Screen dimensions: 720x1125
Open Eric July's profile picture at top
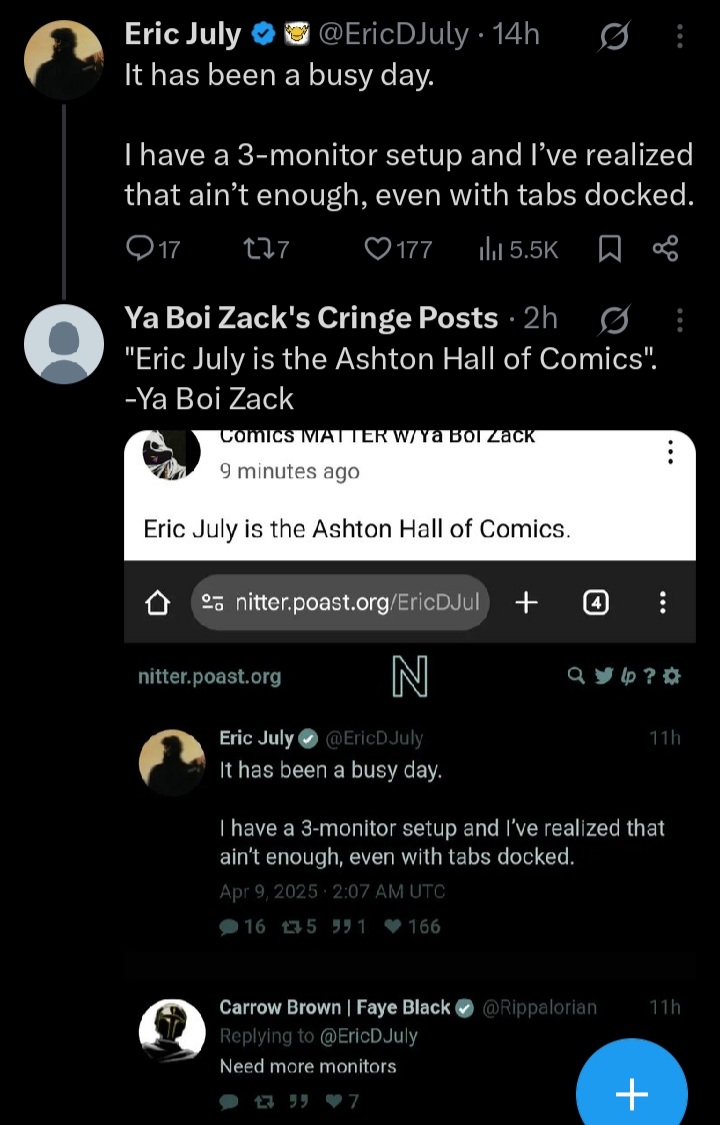64,60
